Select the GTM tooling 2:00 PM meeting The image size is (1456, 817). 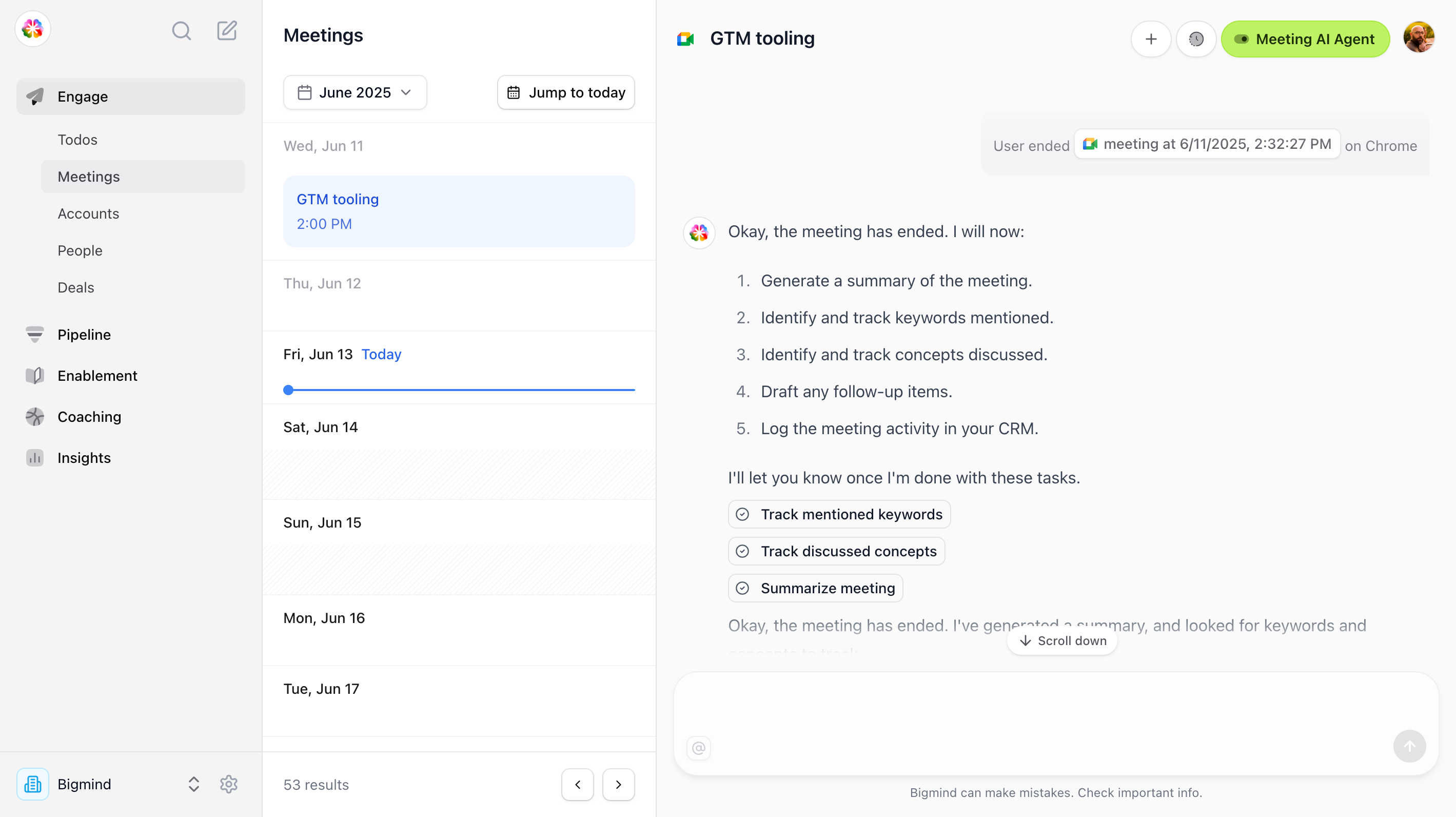point(459,211)
